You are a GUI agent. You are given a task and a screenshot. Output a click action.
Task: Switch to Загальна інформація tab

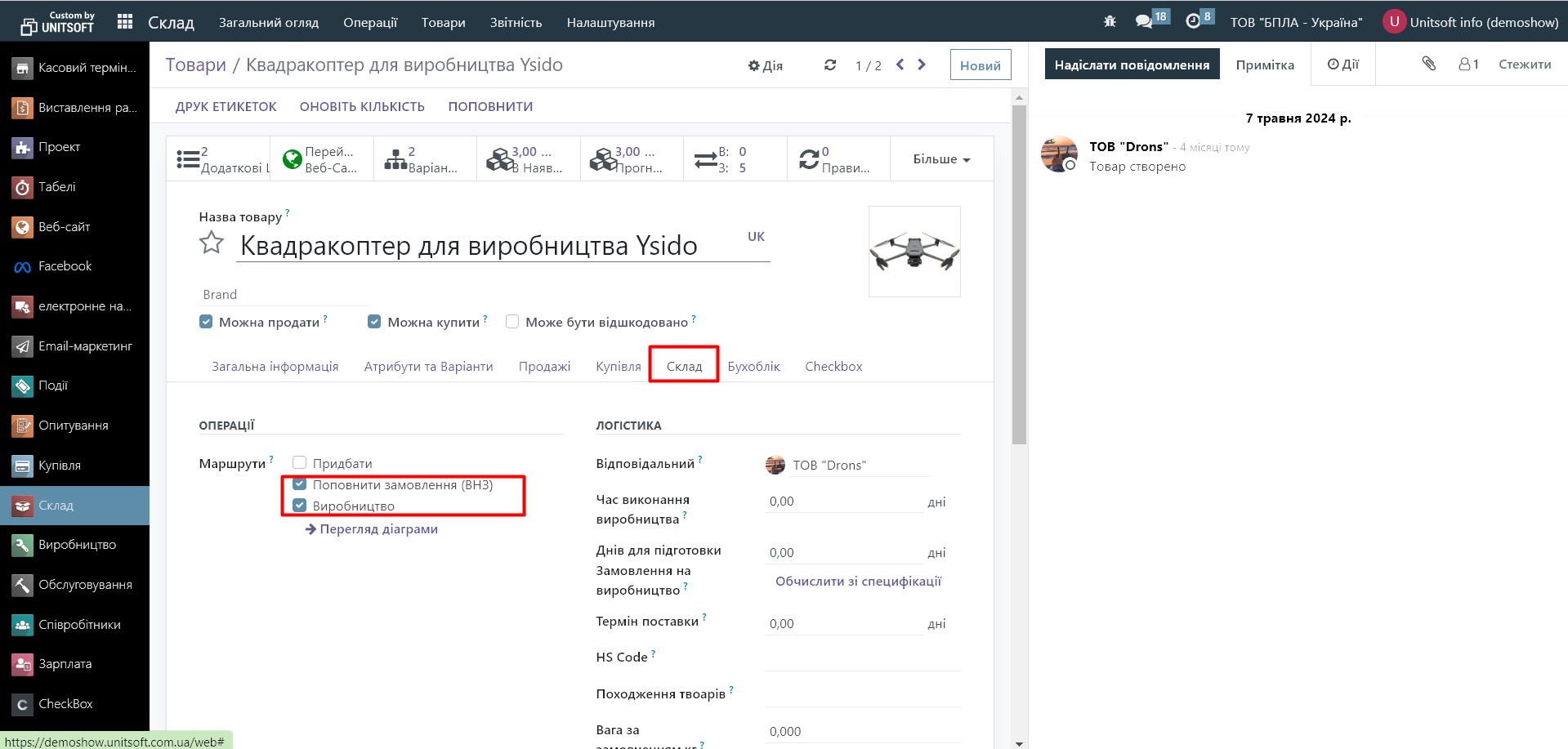(x=275, y=366)
